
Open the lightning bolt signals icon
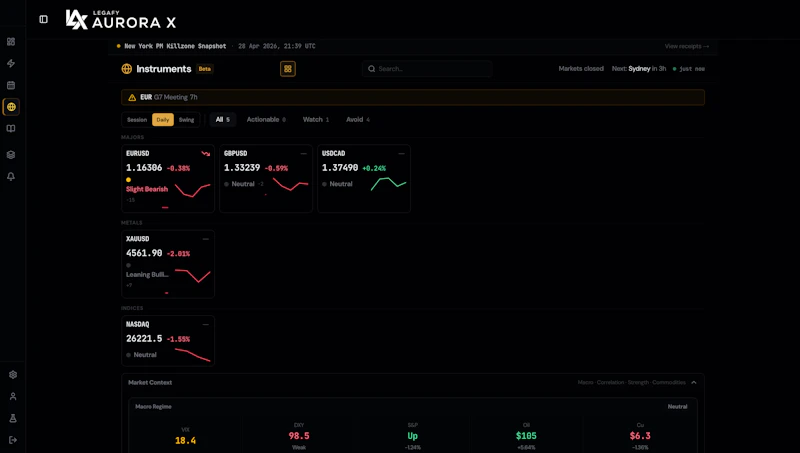pyautogui.click(x=11, y=63)
